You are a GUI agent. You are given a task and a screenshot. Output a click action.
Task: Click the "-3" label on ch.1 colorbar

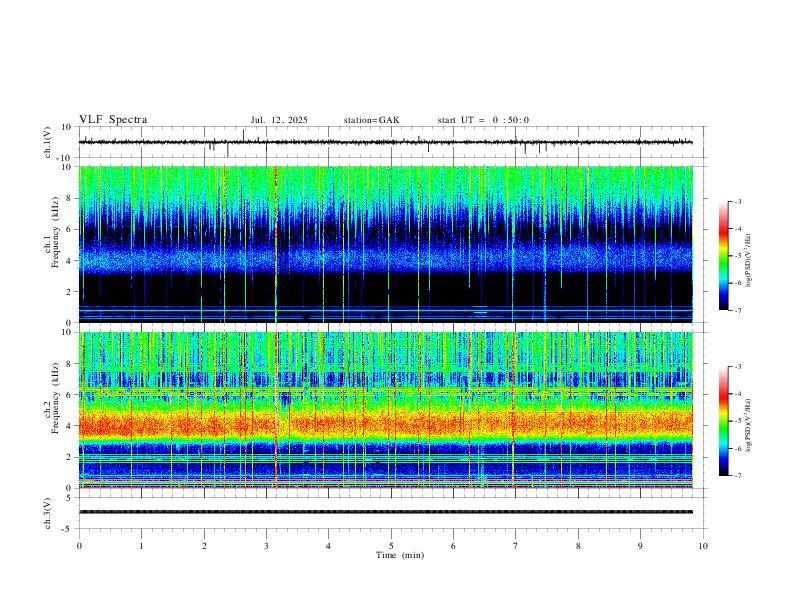(737, 201)
